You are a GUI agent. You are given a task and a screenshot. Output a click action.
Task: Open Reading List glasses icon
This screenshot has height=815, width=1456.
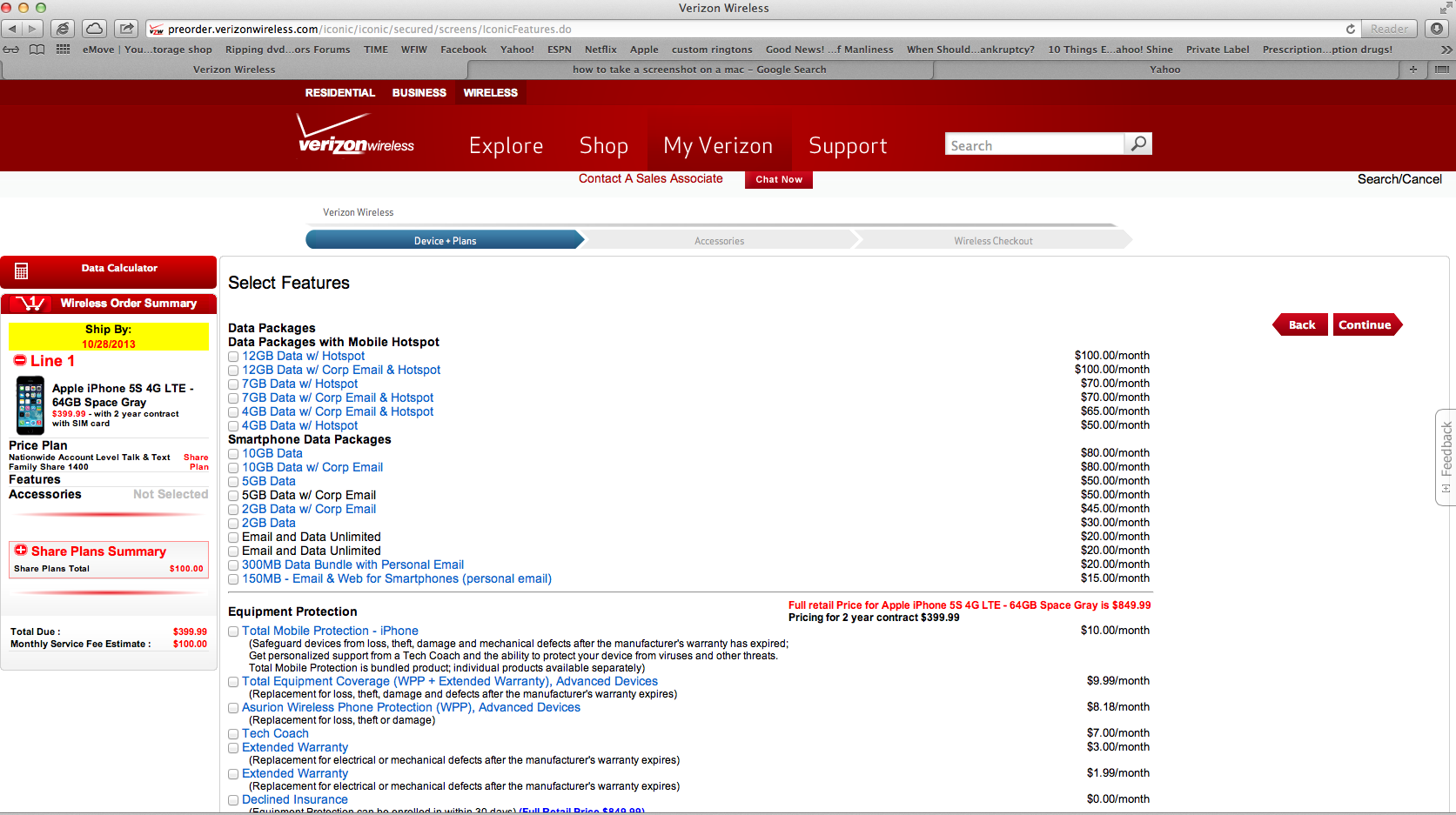(11, 50)
